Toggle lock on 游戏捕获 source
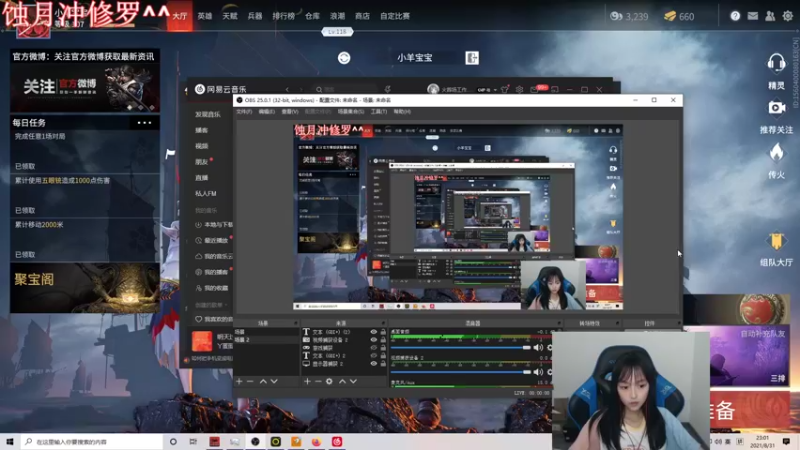800x450 pixels. pyautogui.click(x=383, y=347)
